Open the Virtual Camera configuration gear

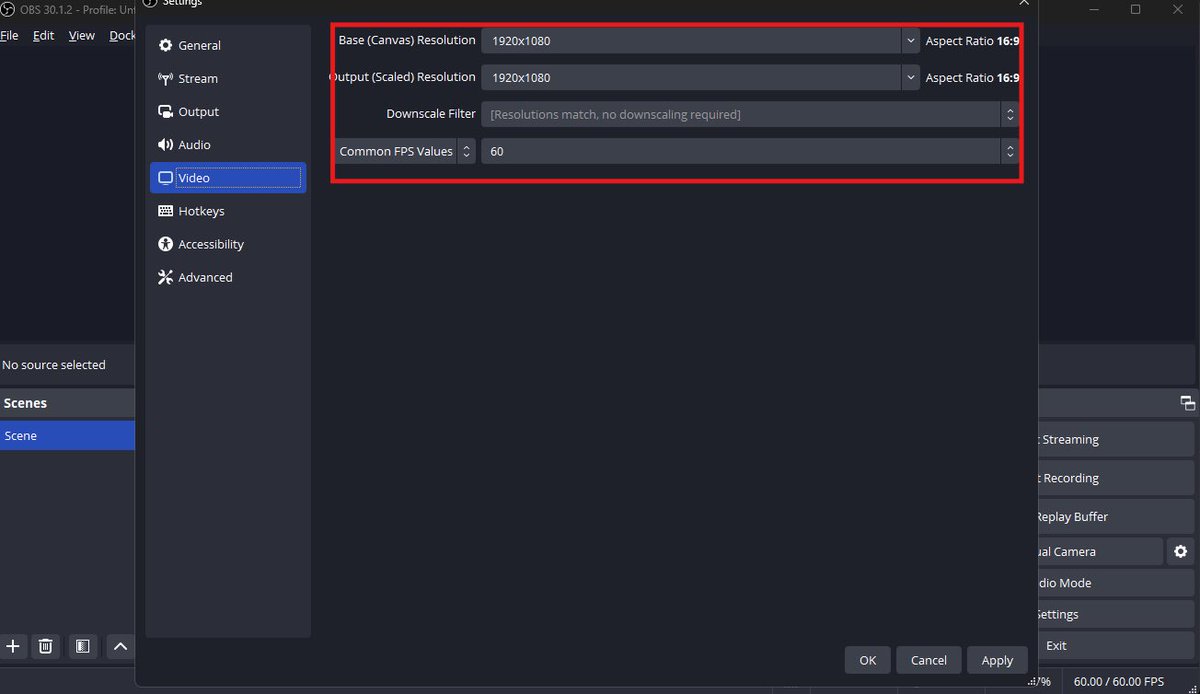[1180, 551]
